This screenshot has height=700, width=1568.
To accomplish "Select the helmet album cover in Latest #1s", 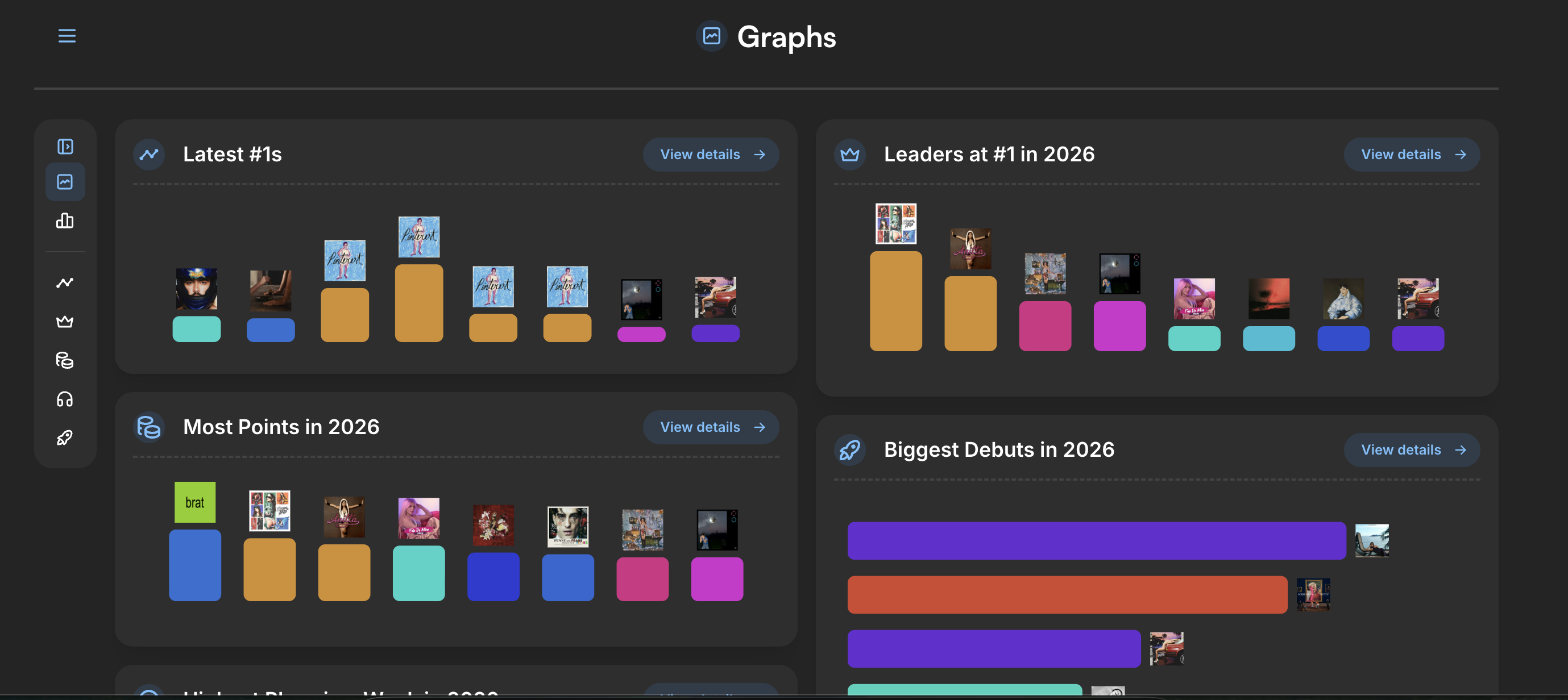I will 197,289.
